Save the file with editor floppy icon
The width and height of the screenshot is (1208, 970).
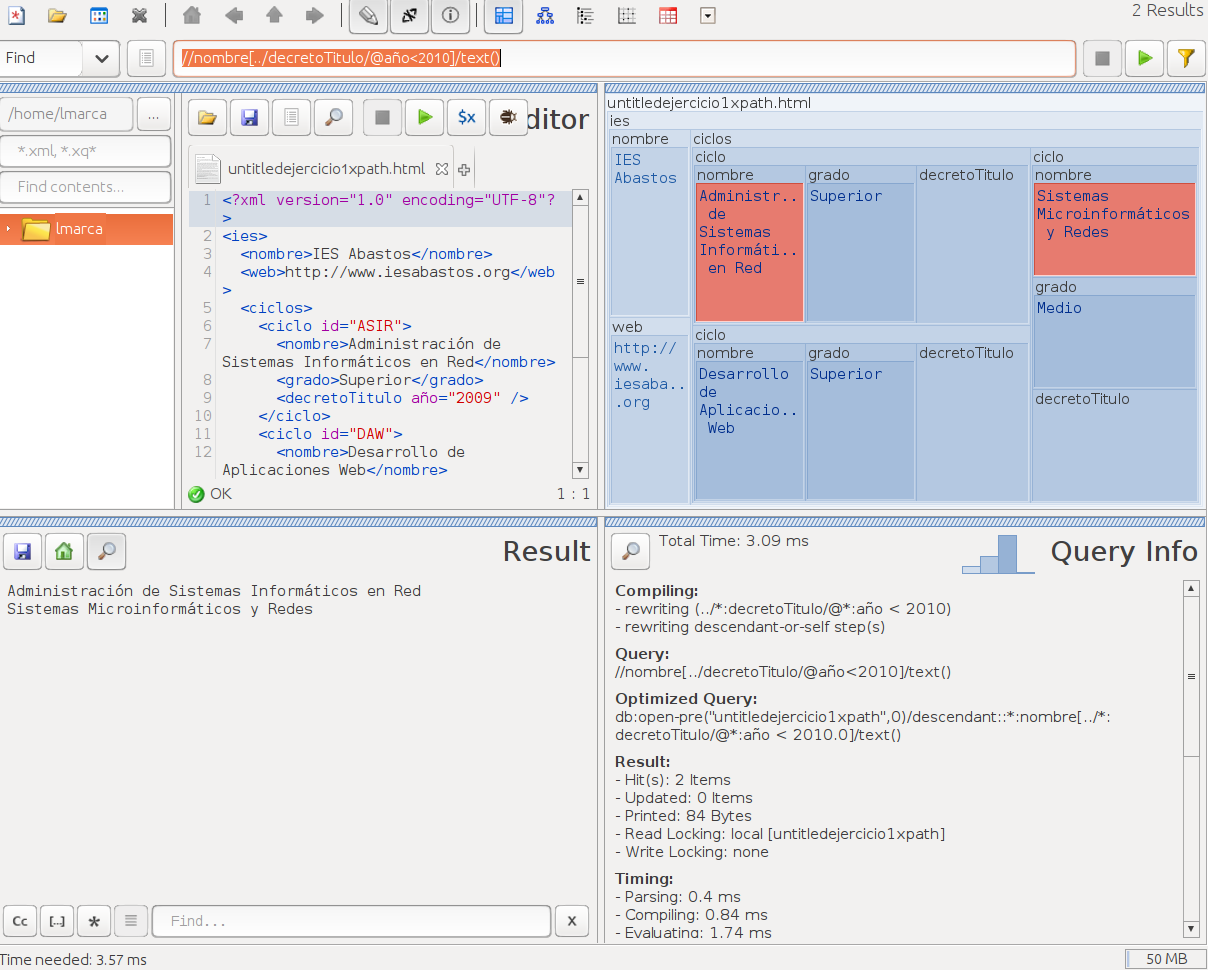point(249,118)
